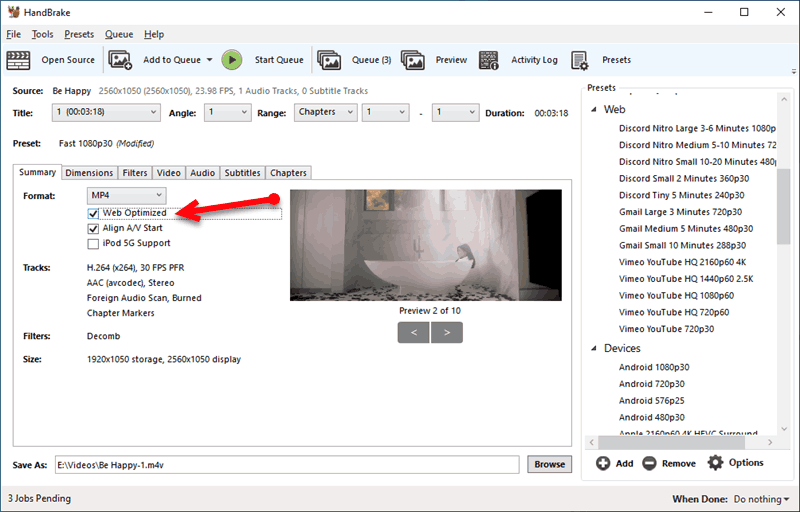This screenshot has width=800, height=512.
Task: Select Android 1080p30 preset
Action: pos(654,367)
